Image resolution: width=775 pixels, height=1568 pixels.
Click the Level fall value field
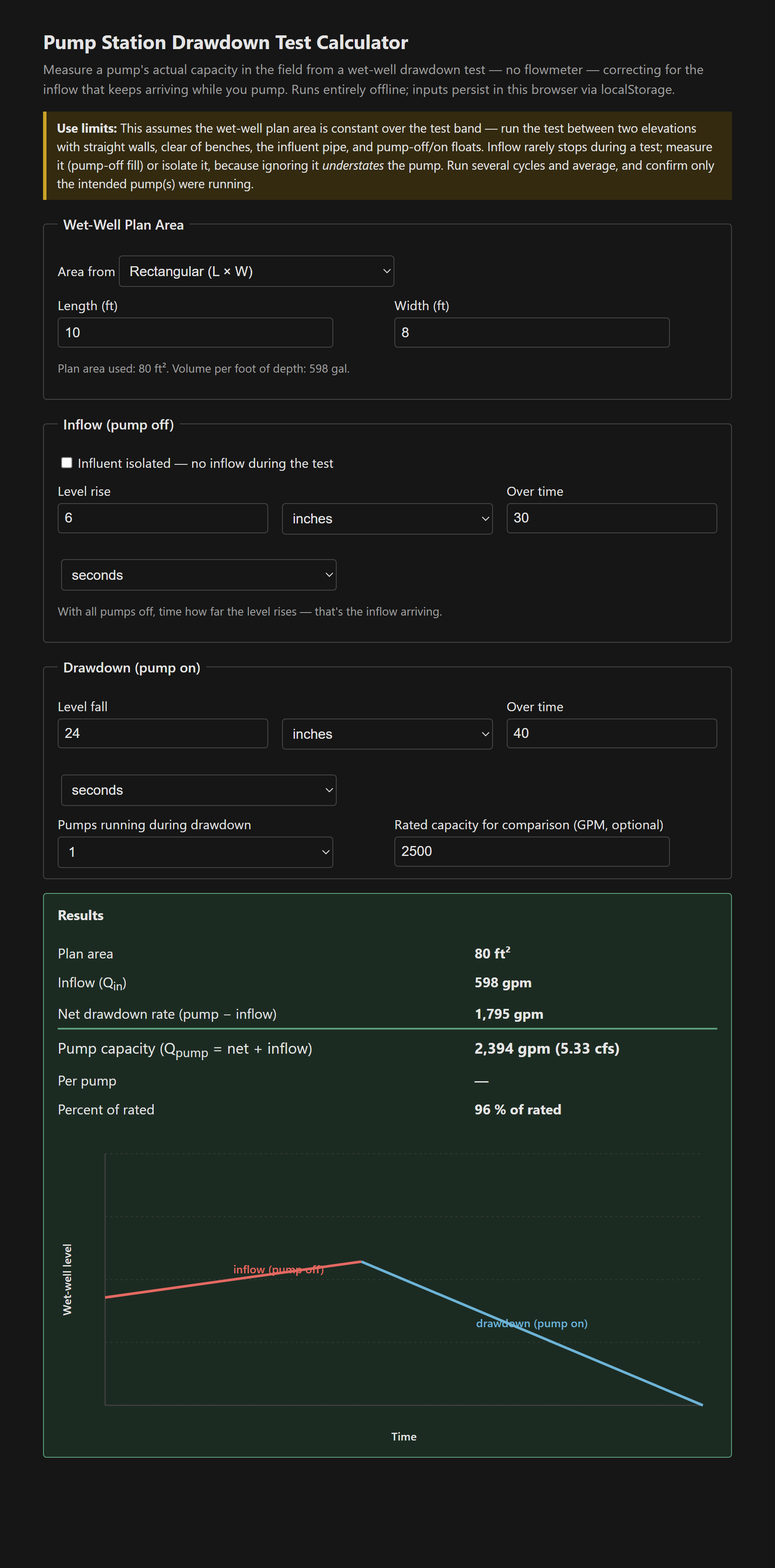[162, 734]
